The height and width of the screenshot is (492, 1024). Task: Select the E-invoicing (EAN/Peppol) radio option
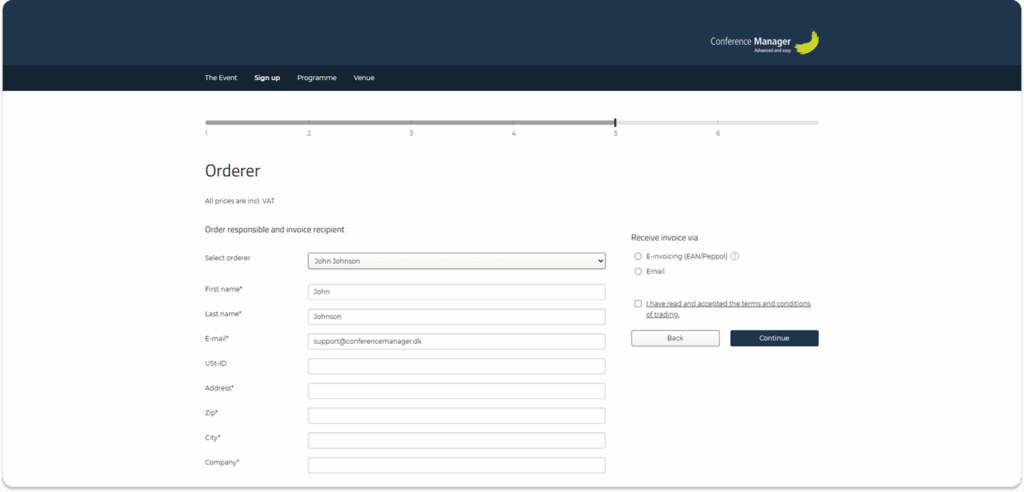coord(638,256)
